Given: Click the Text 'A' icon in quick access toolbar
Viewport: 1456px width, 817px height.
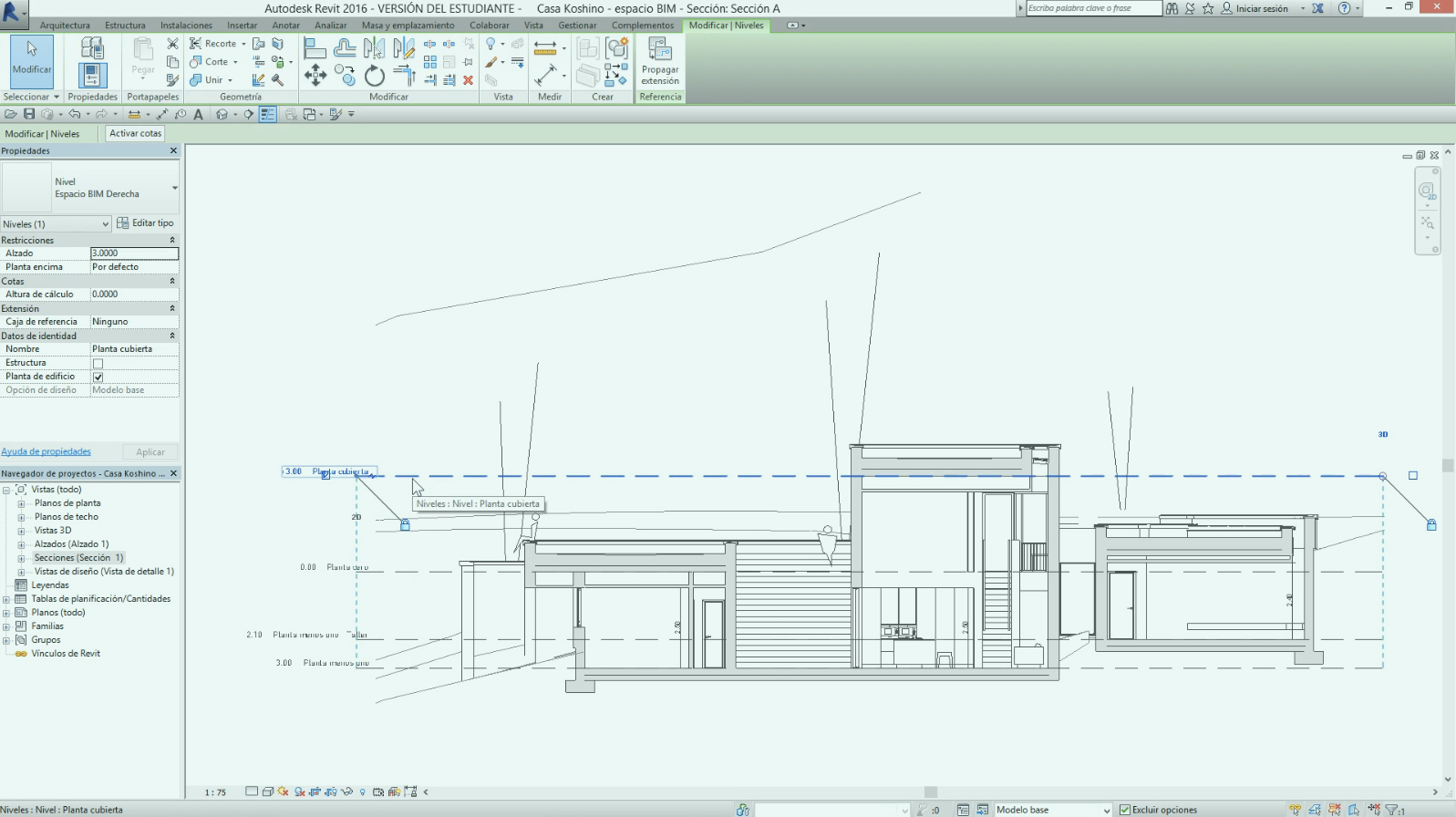Looking at the screenshot, I should [198, 114].
